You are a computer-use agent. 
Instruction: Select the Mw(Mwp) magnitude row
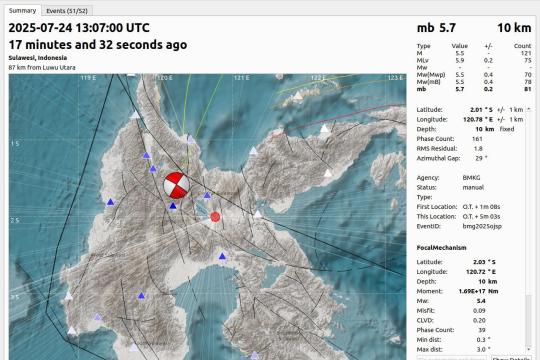[x=474, y=74]
